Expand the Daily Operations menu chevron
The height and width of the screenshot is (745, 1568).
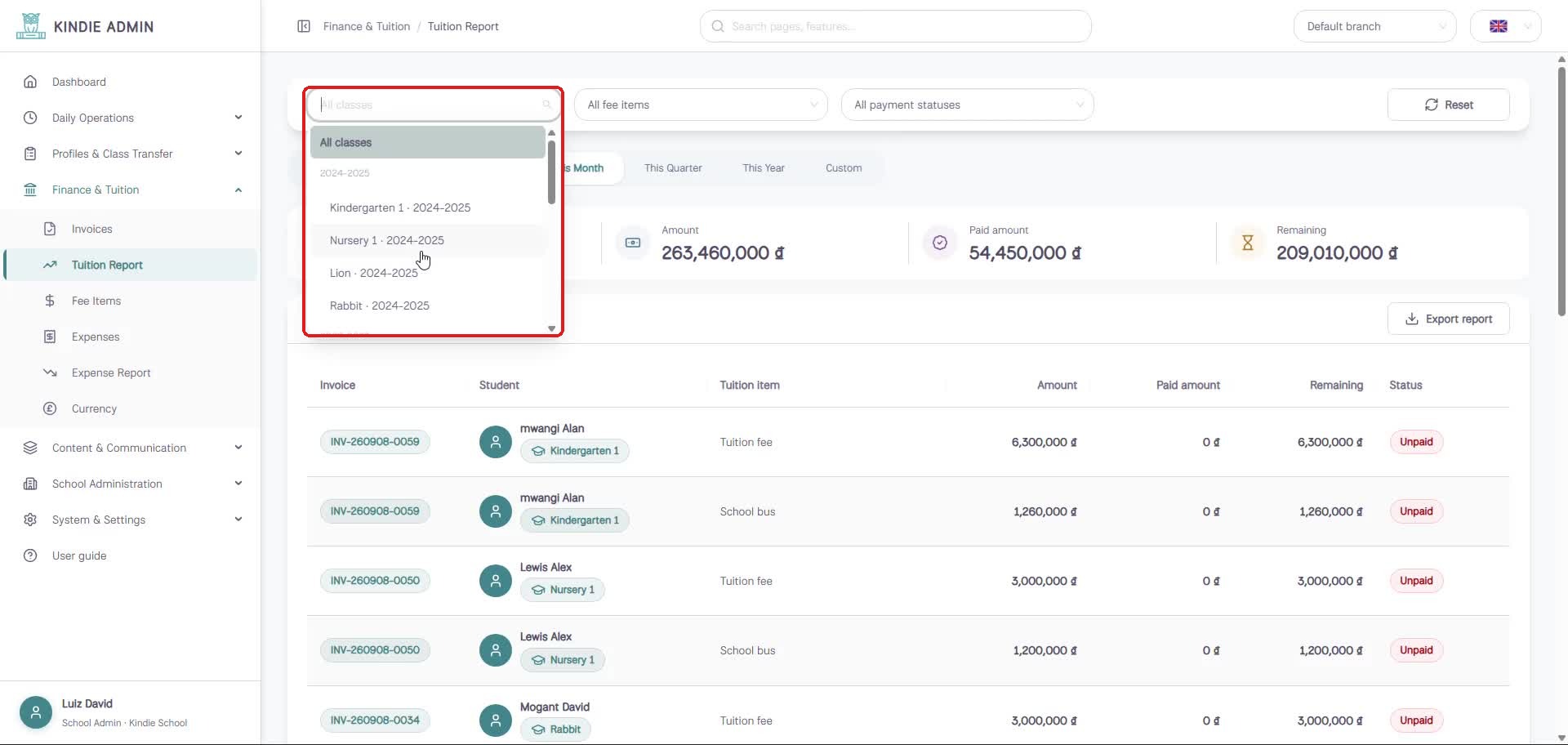coord(238,118)
